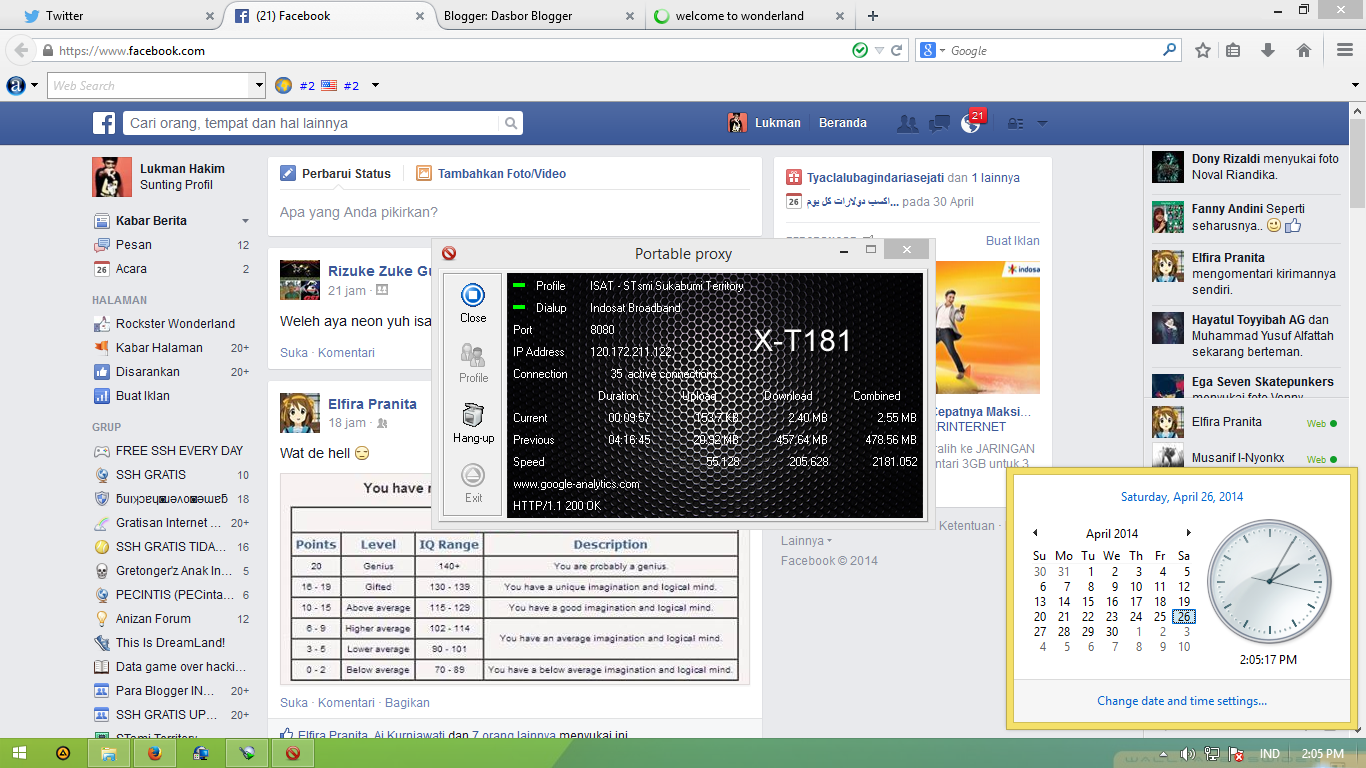Click the browser back arrow button
The height and width of the screenshot is (768, 1366).
pos(19,50)
